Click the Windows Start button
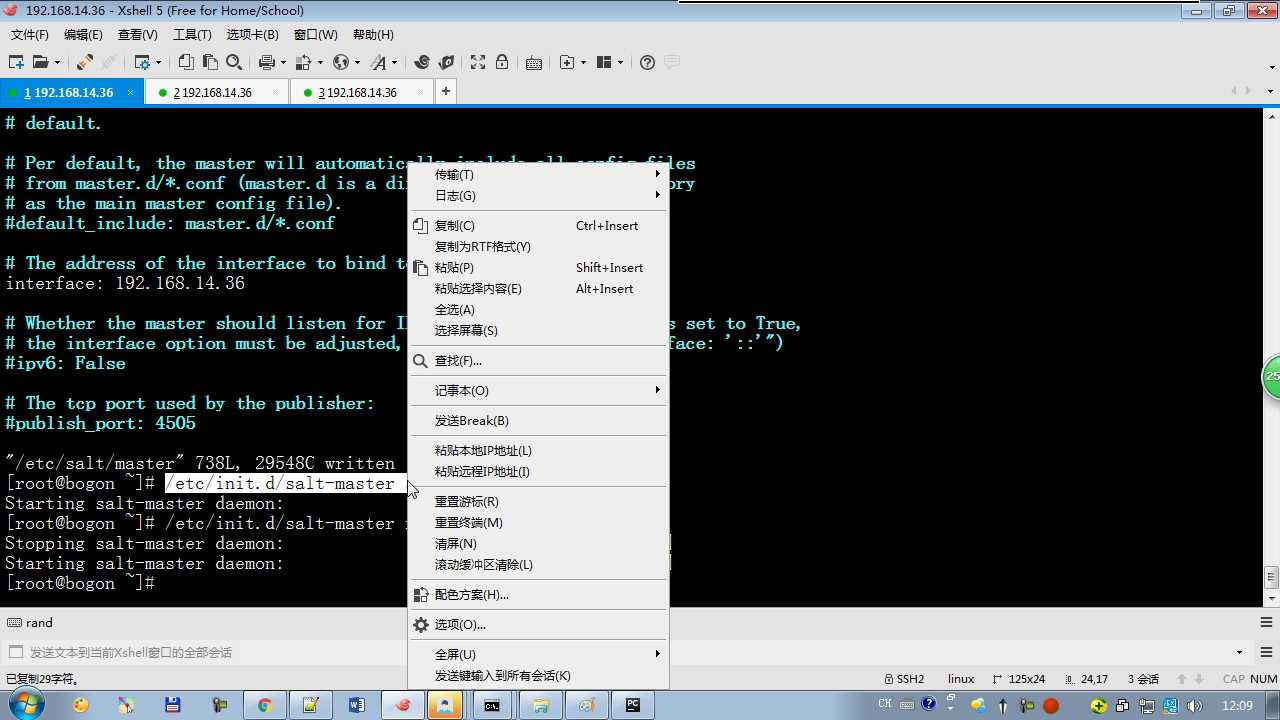This screenshot has width=1280, height=720. [x=24, y=705]
